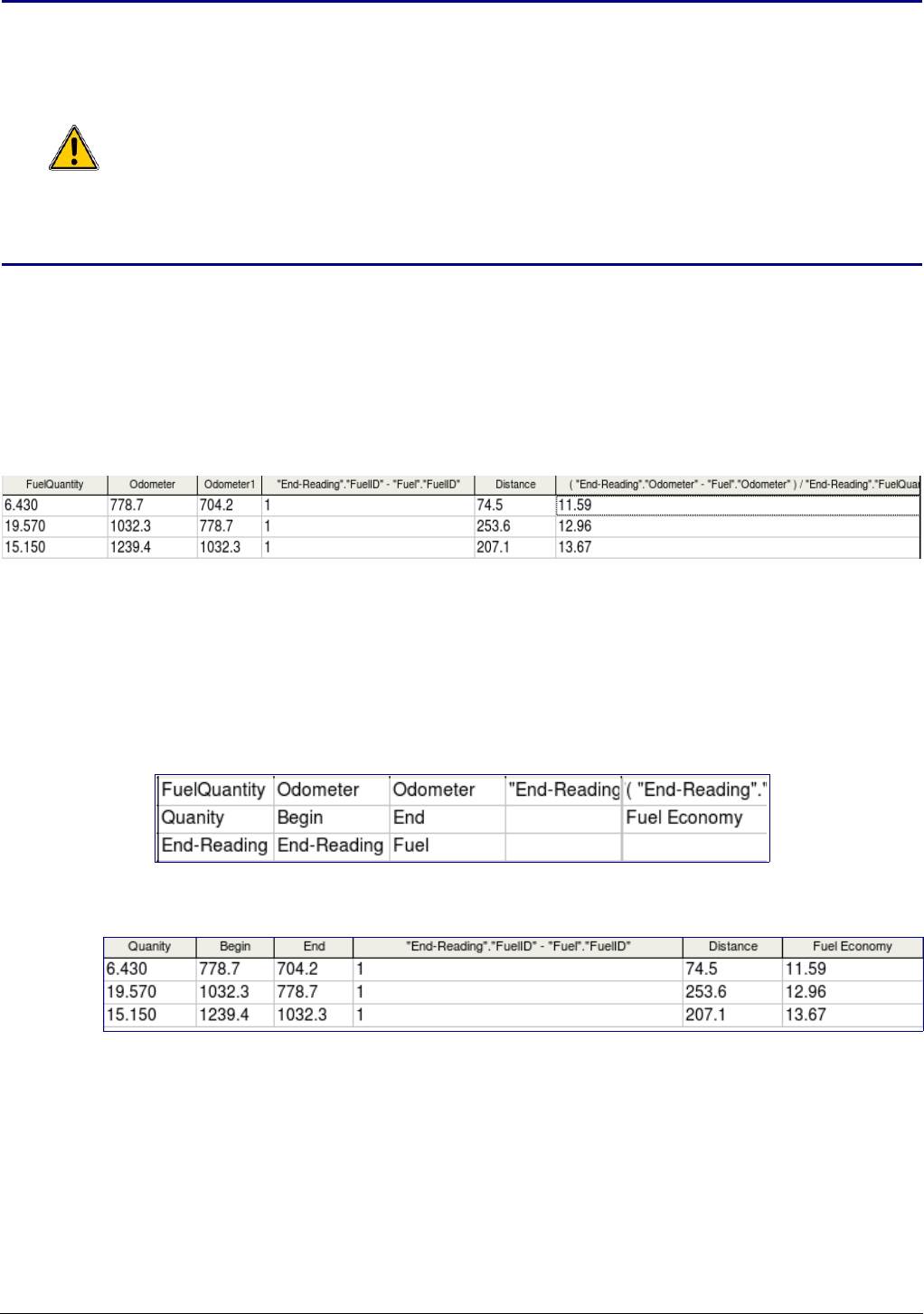924x1314 pixels.
Task: Click 19.570 under the FuelQuantity header
Action: point(25,526)
